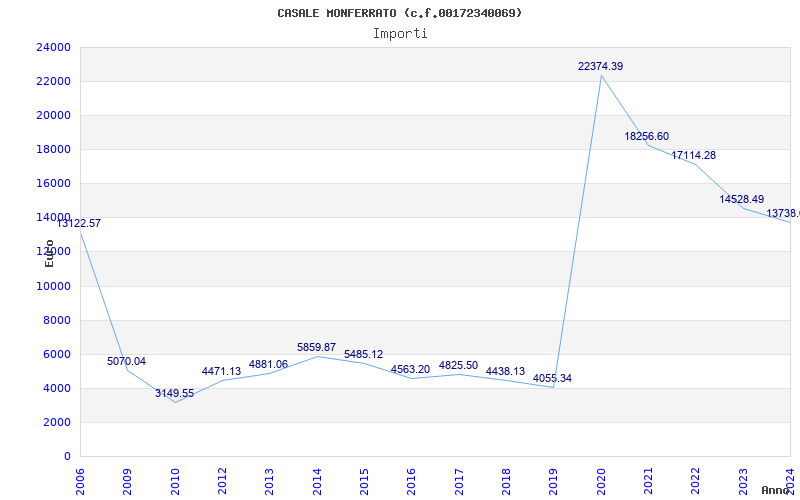
Task: Click y-axis value 6000
Action: tap(56, 355)
